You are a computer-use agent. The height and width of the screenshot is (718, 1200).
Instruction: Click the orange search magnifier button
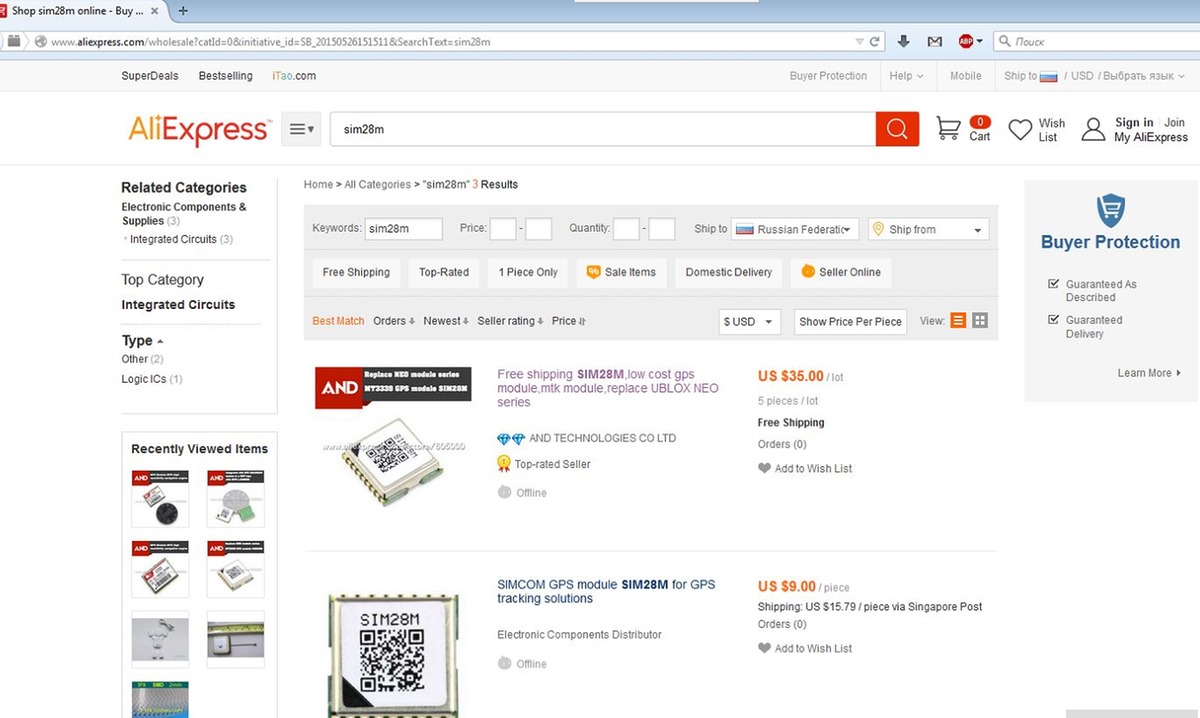click(x=897, y=129)
